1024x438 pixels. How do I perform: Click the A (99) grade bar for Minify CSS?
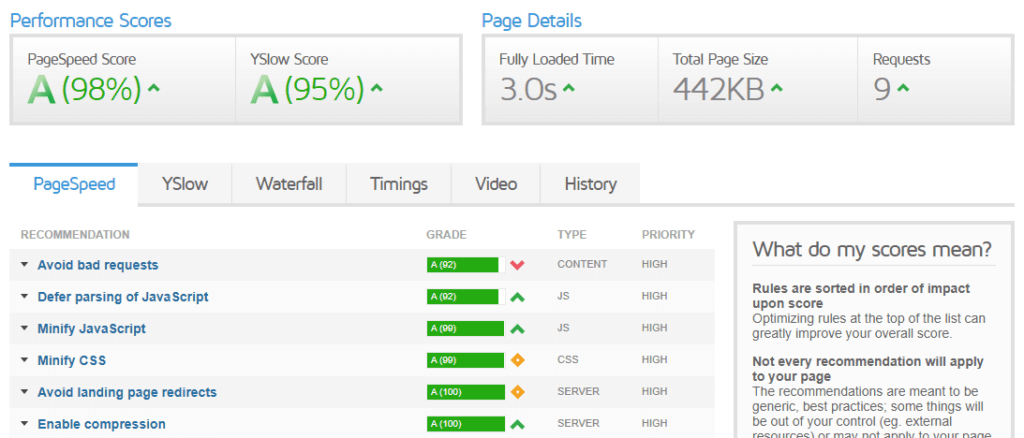pyautogui.click(x=466, y=360)
